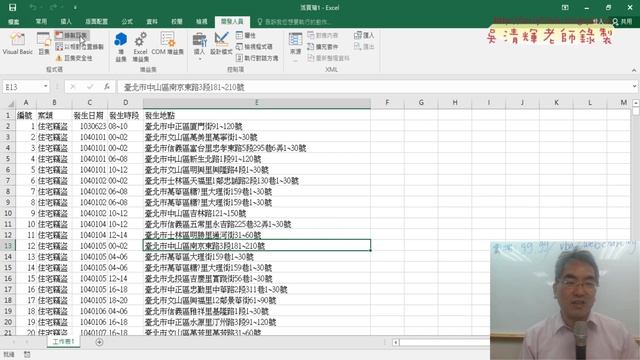Click the blue 增益集 add-ins icon
Screen dimensions: 640x360
pos(121,47)
